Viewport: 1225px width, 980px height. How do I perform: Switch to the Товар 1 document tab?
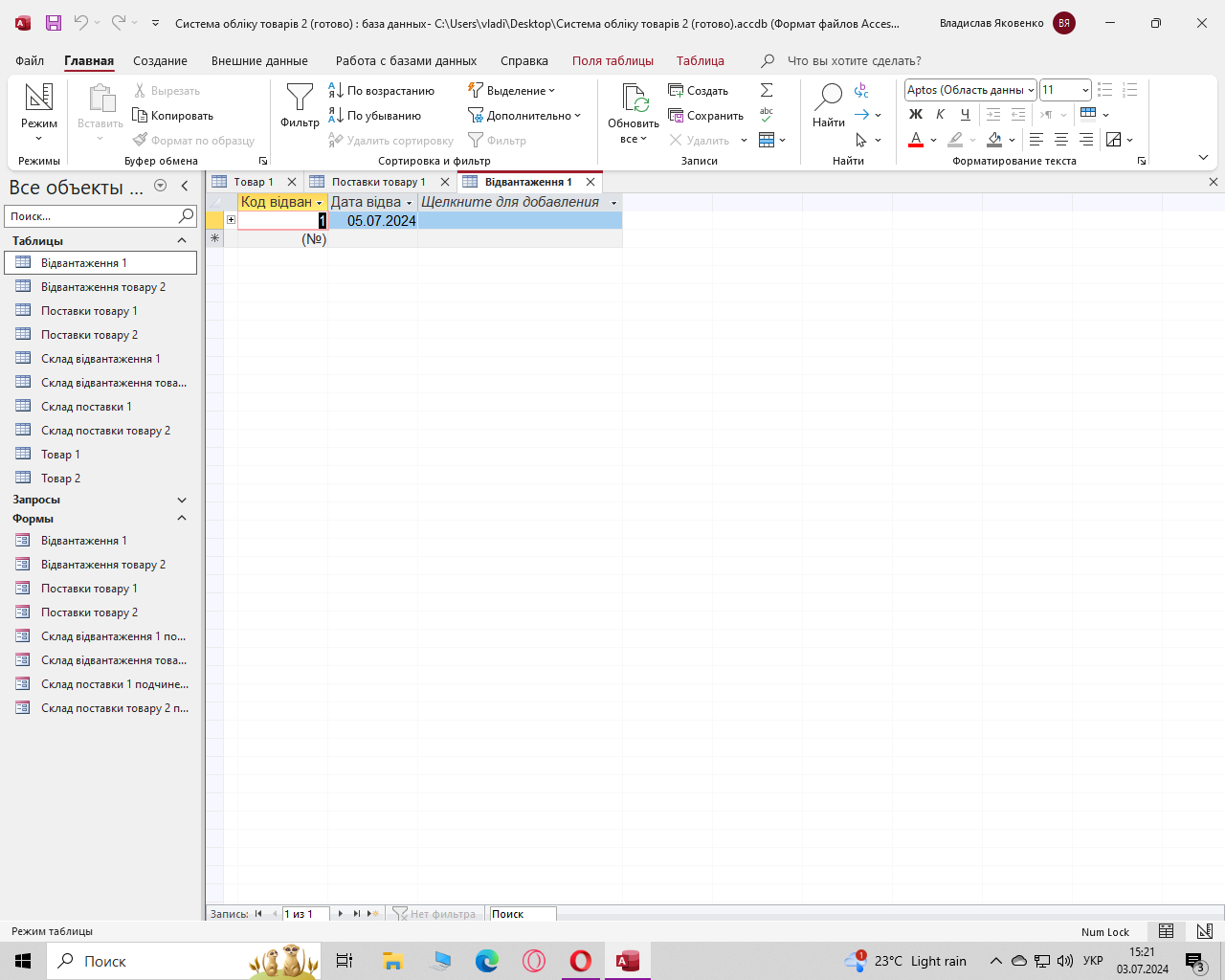[253, 182]
